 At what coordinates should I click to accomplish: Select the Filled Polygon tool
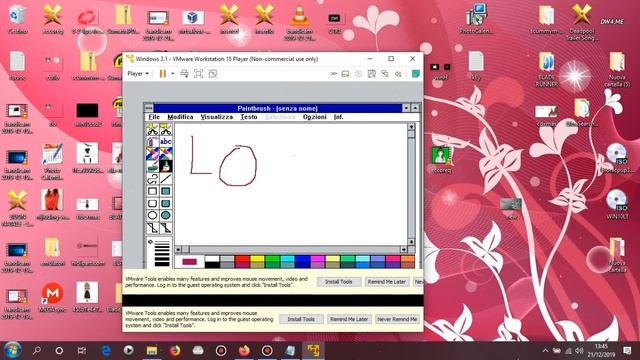click(x=165, y=227)
